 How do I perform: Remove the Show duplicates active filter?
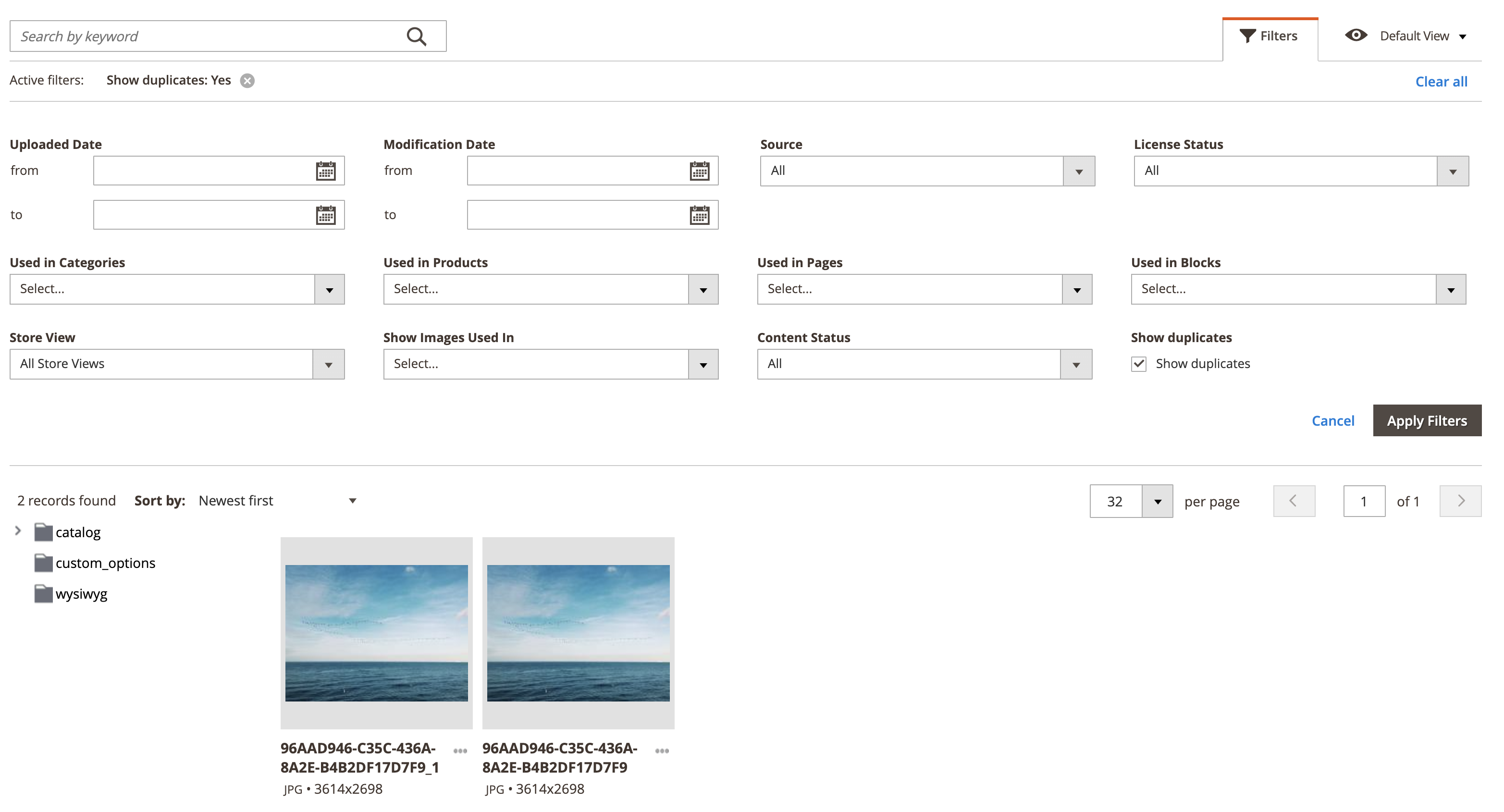247,81
